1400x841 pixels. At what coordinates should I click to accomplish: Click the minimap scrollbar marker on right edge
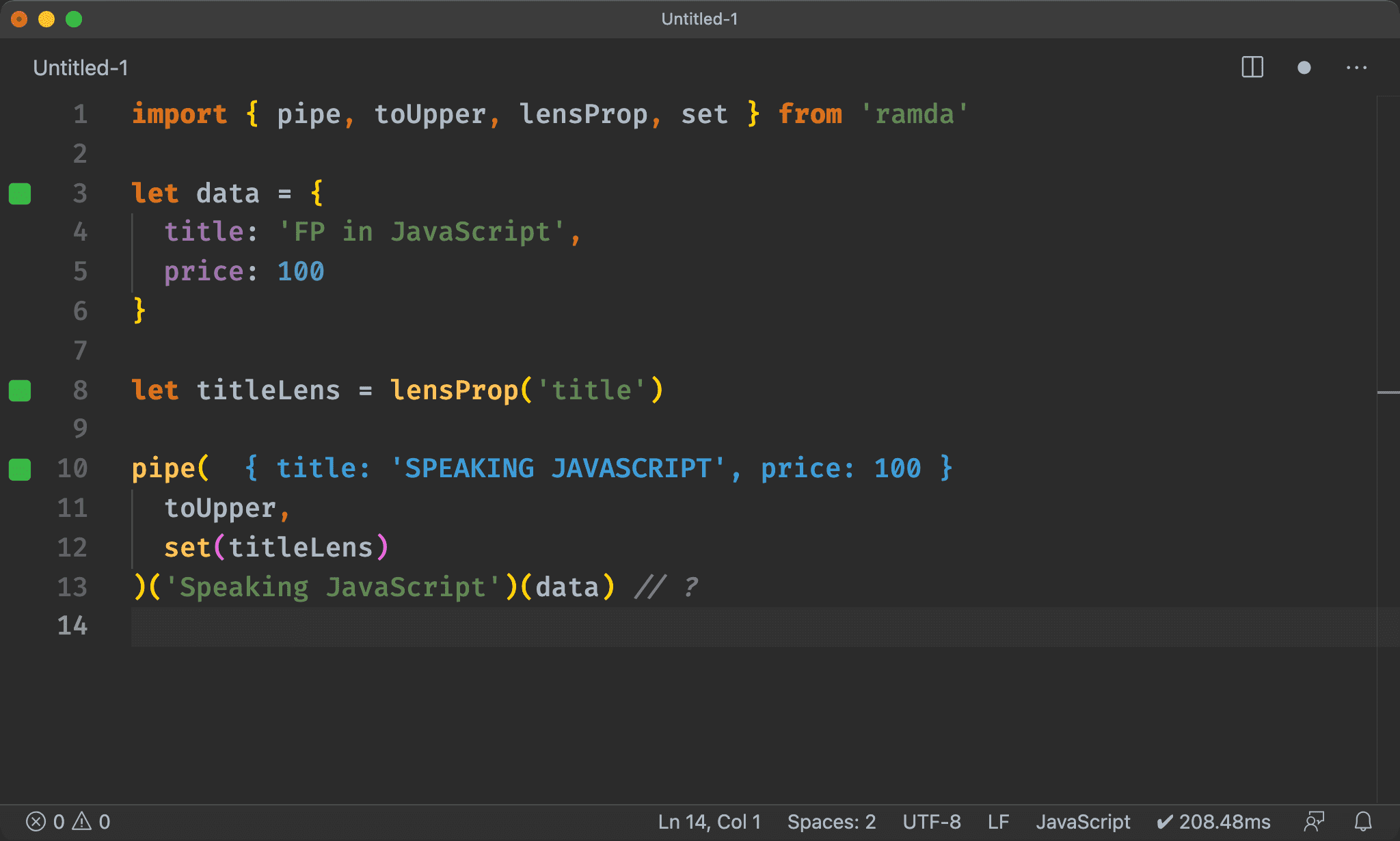coord(1388,392)
